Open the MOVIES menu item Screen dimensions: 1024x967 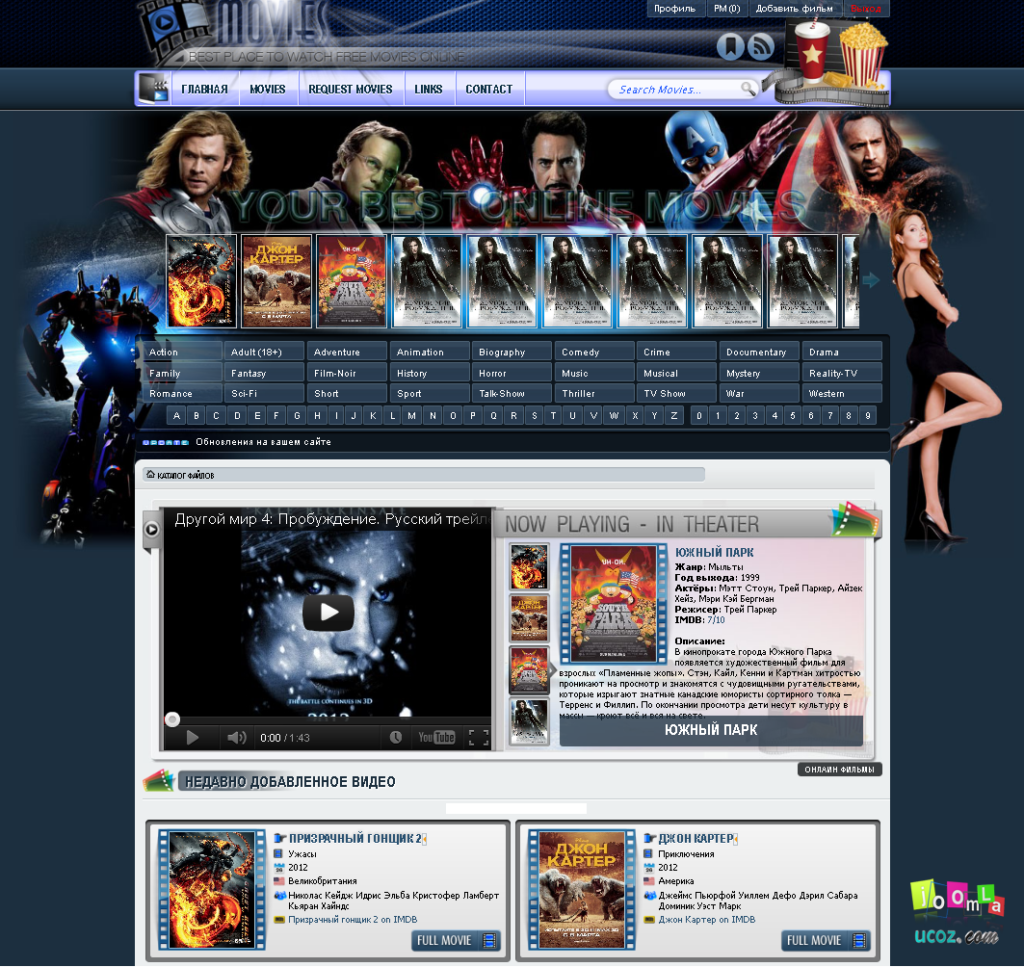tap(268, 89)
